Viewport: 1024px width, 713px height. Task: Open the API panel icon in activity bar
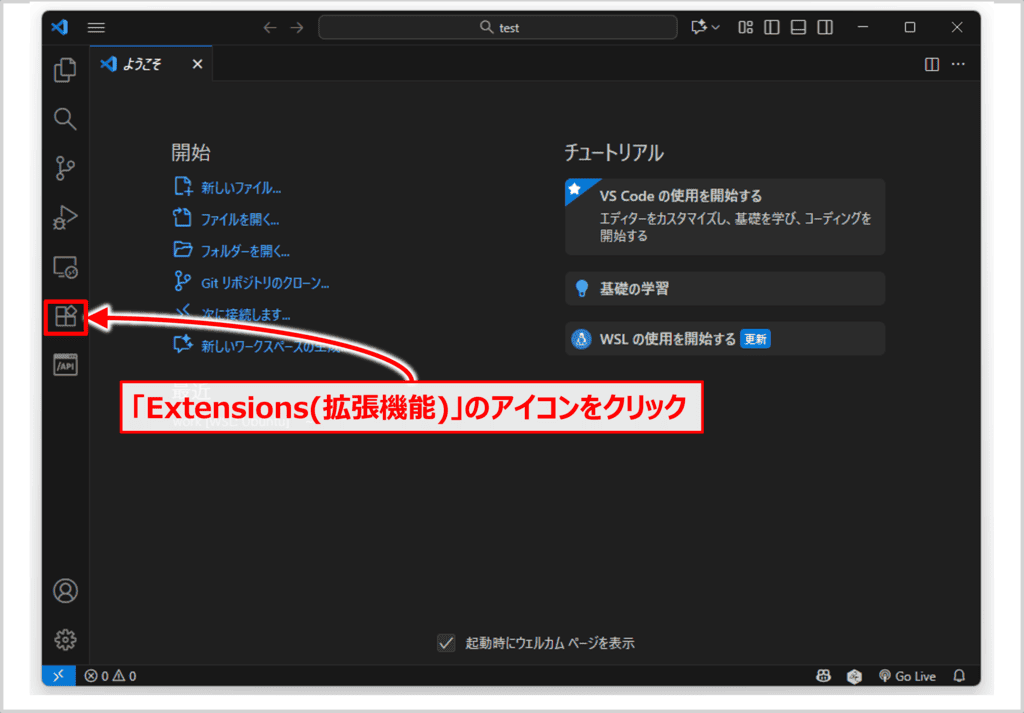pos(66,366)
